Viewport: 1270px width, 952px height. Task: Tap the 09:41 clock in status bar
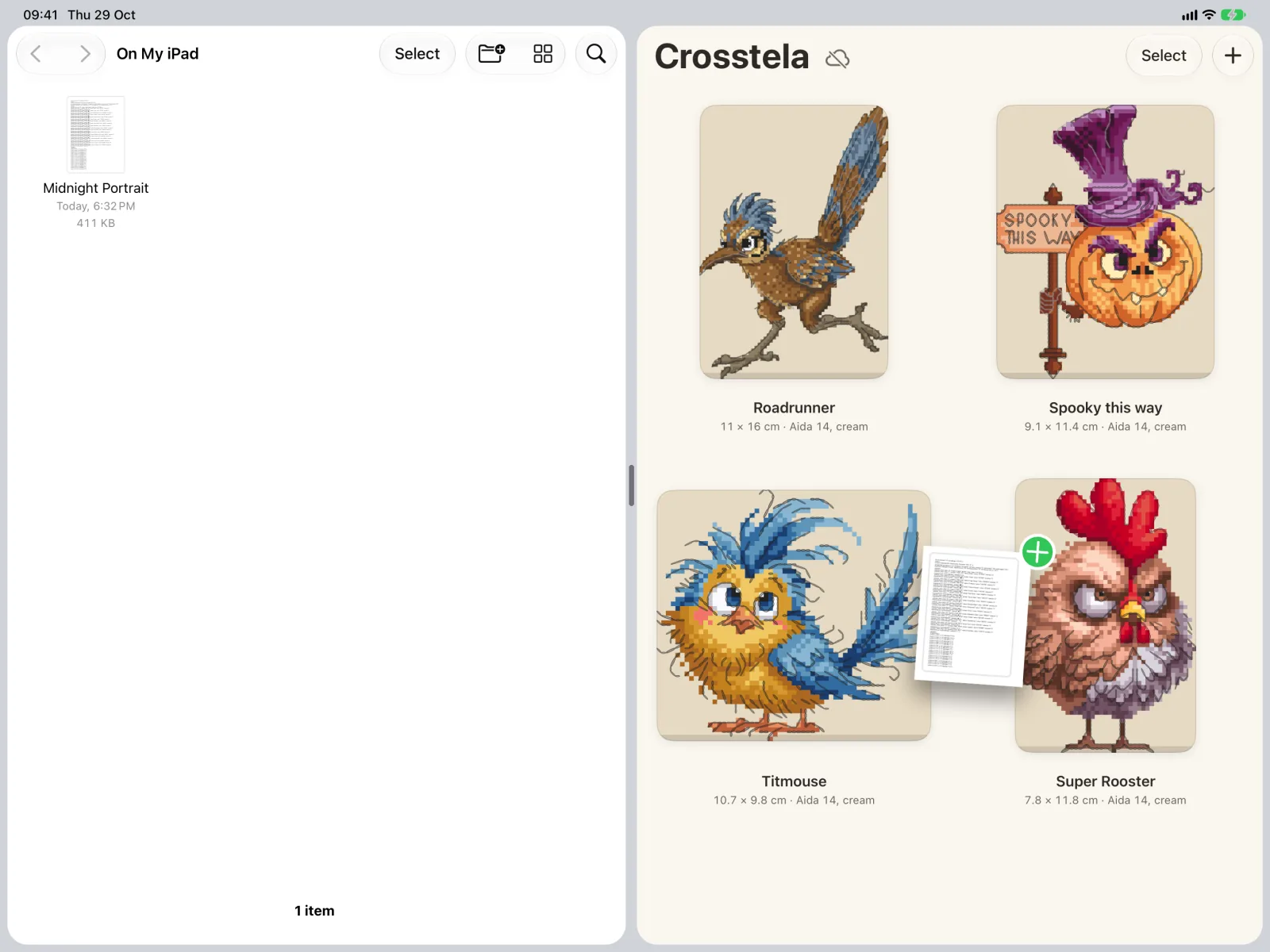40,15
